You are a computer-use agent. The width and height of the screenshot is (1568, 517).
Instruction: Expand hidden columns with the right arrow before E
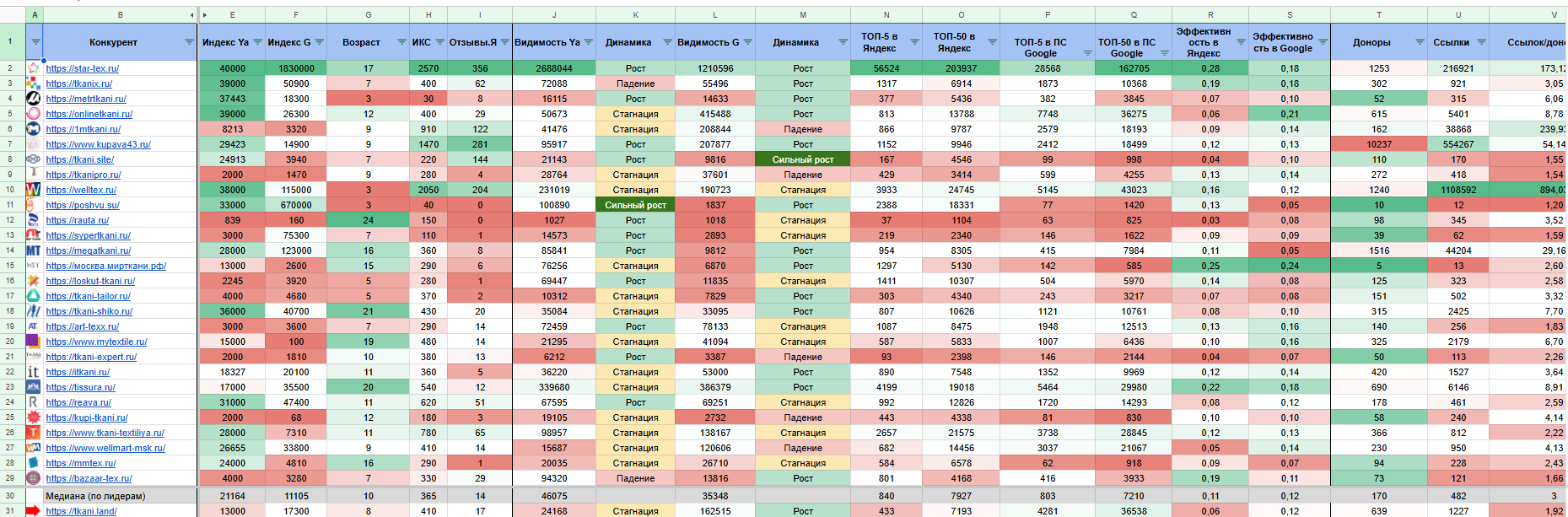coord(205,15)
